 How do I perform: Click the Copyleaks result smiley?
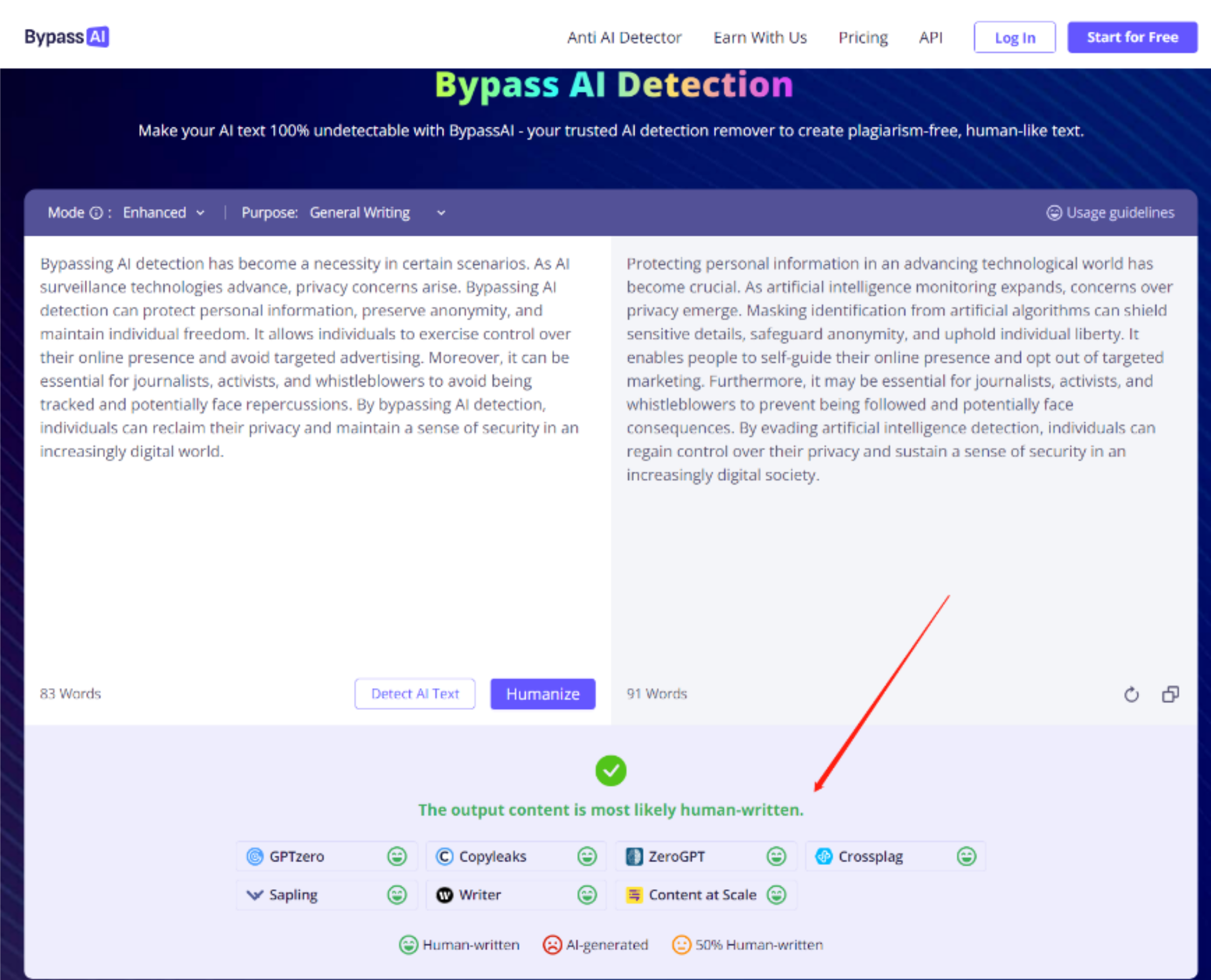pos(587,857)
